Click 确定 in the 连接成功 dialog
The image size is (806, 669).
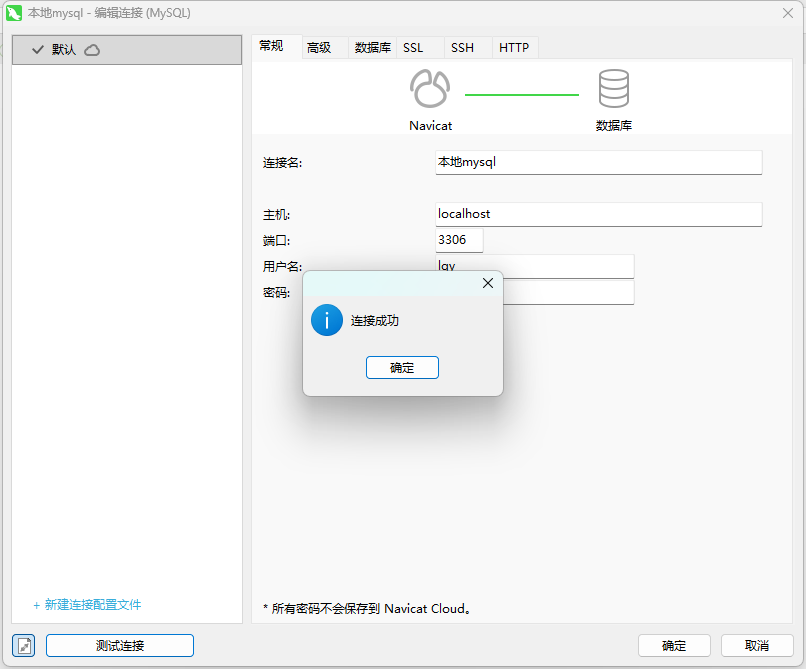click(x=402, y=368)
